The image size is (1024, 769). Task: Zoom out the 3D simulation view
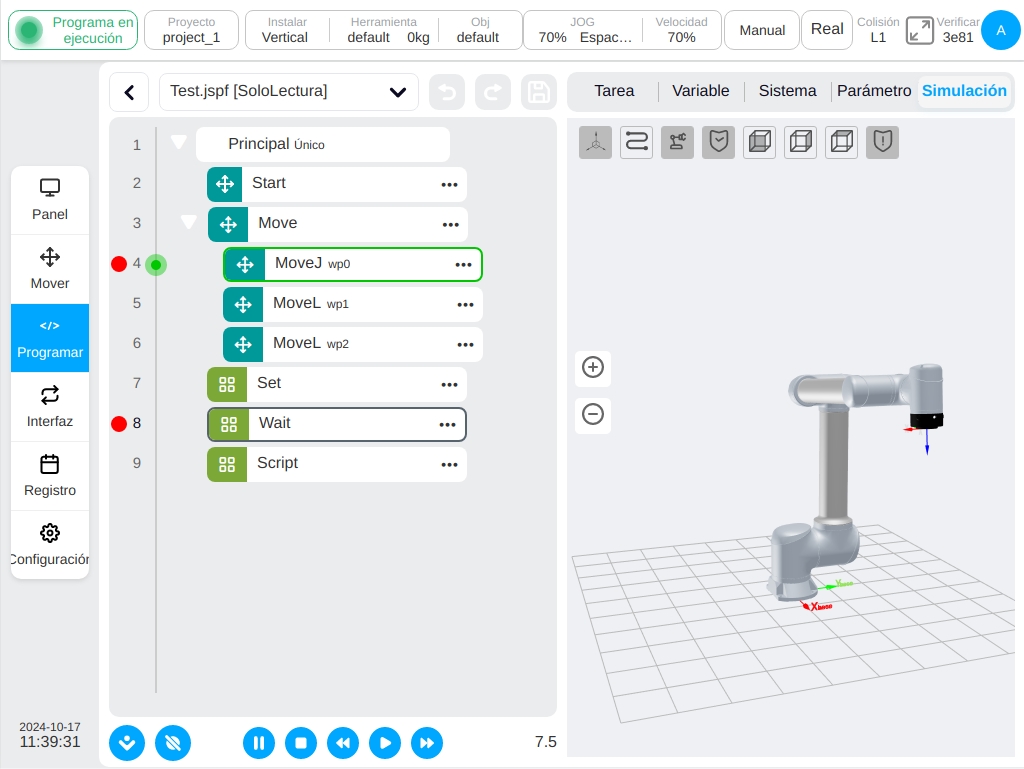[x=593, y=414]
